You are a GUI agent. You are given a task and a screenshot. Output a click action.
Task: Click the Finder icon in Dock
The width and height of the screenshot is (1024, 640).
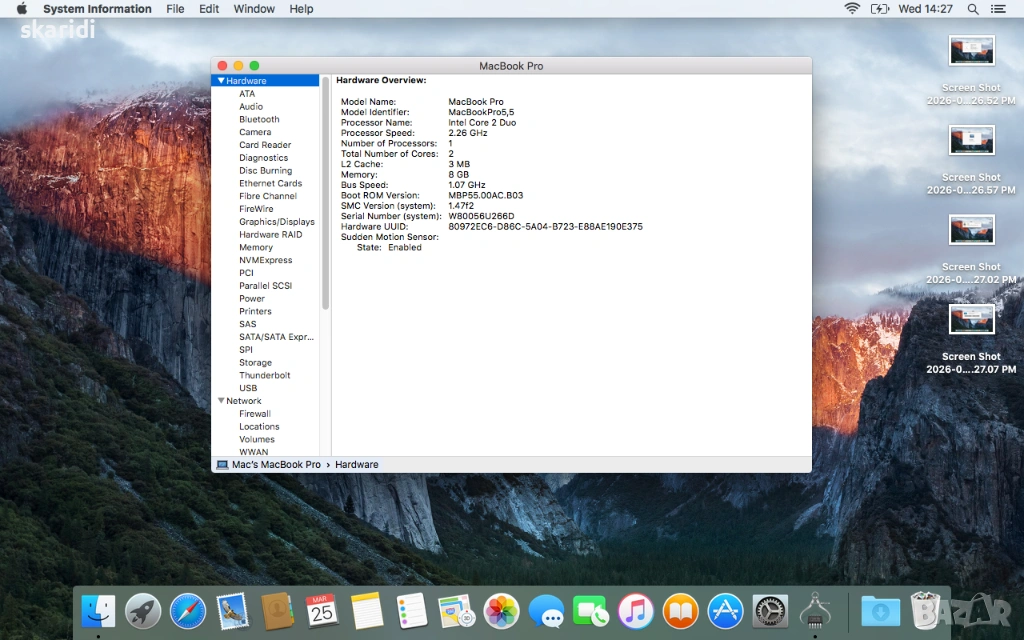click(x=98, y=610)
